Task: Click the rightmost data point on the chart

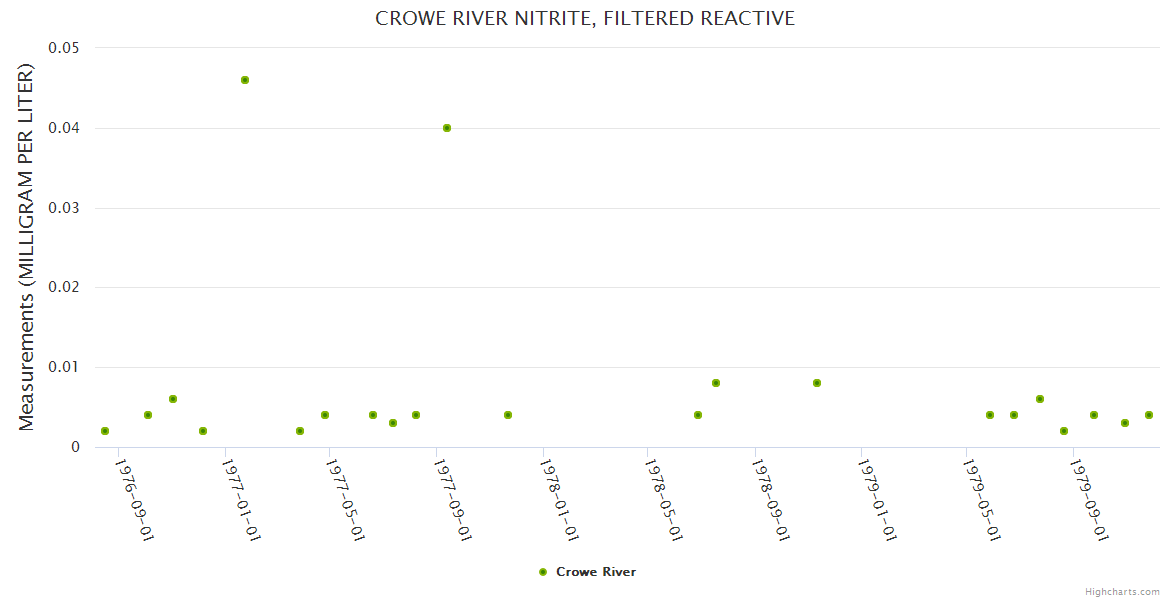Action: click(1149, 415)
